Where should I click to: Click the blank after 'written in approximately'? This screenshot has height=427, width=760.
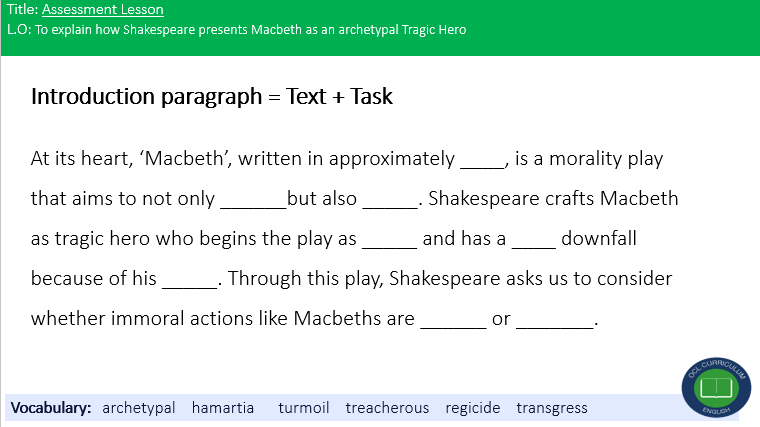pyautogui.click(x=483, y=160)
